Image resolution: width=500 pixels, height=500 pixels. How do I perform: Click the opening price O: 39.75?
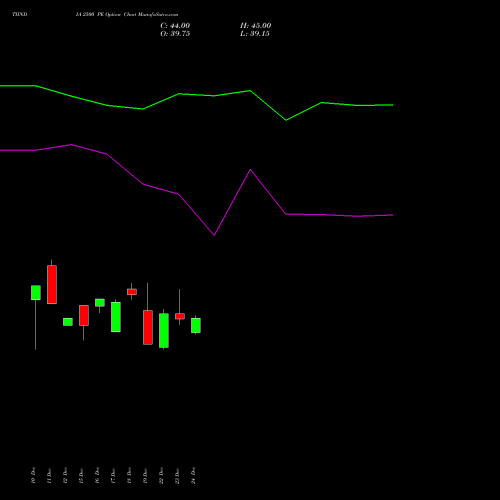pos(175,34)
